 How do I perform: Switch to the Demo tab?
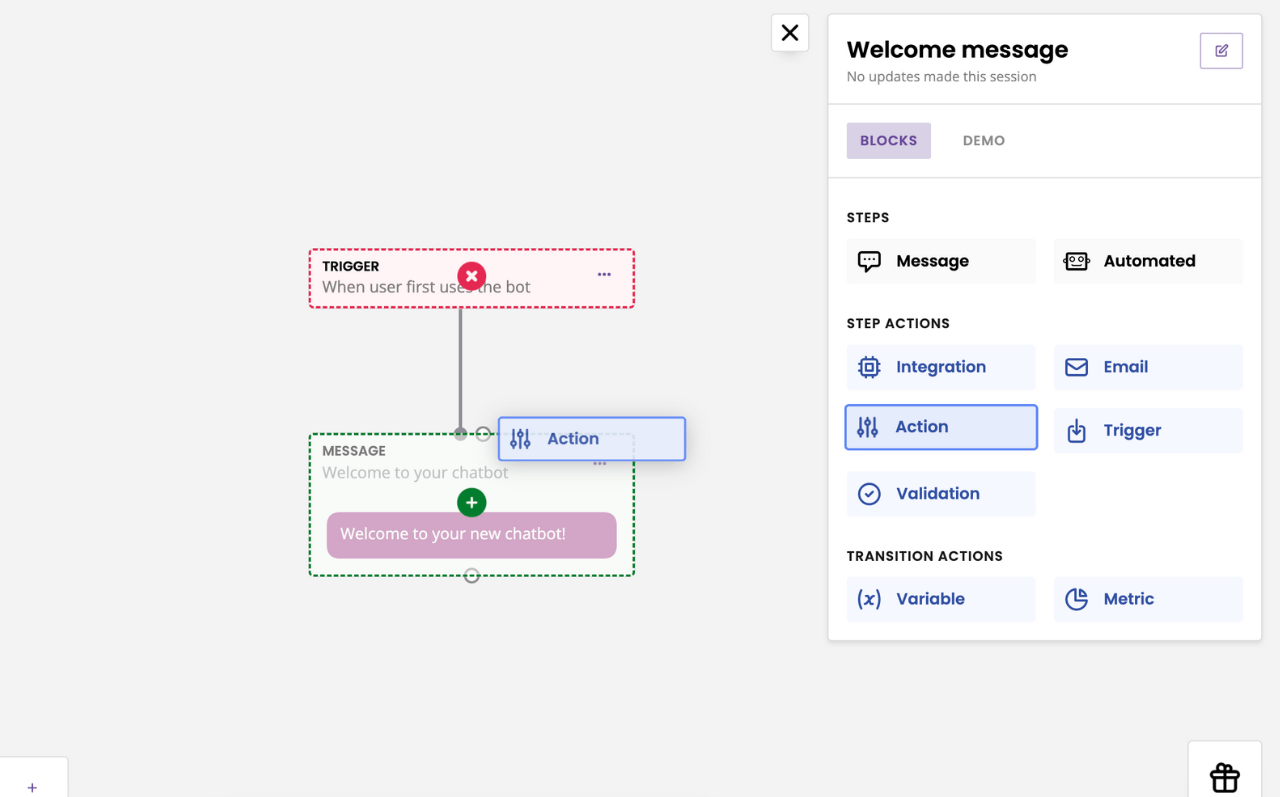point(983,141)
